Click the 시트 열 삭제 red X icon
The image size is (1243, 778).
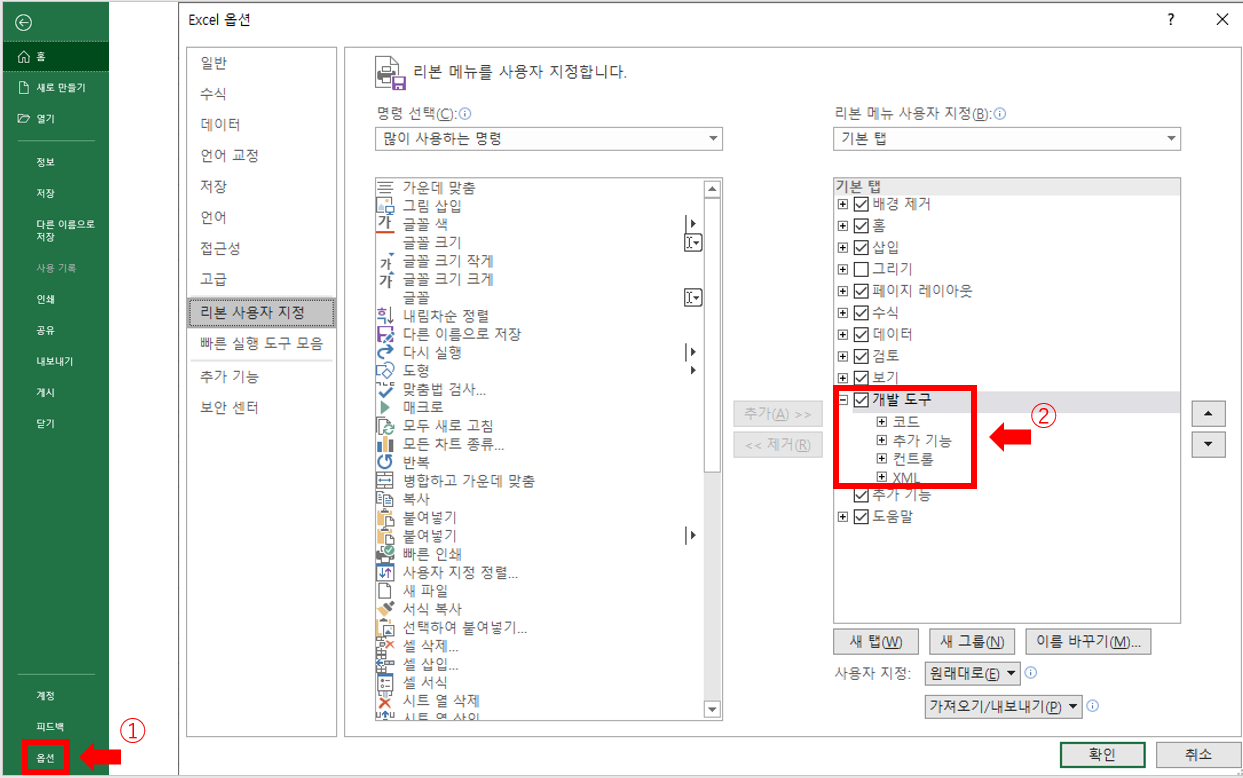(x=385, y=701)
